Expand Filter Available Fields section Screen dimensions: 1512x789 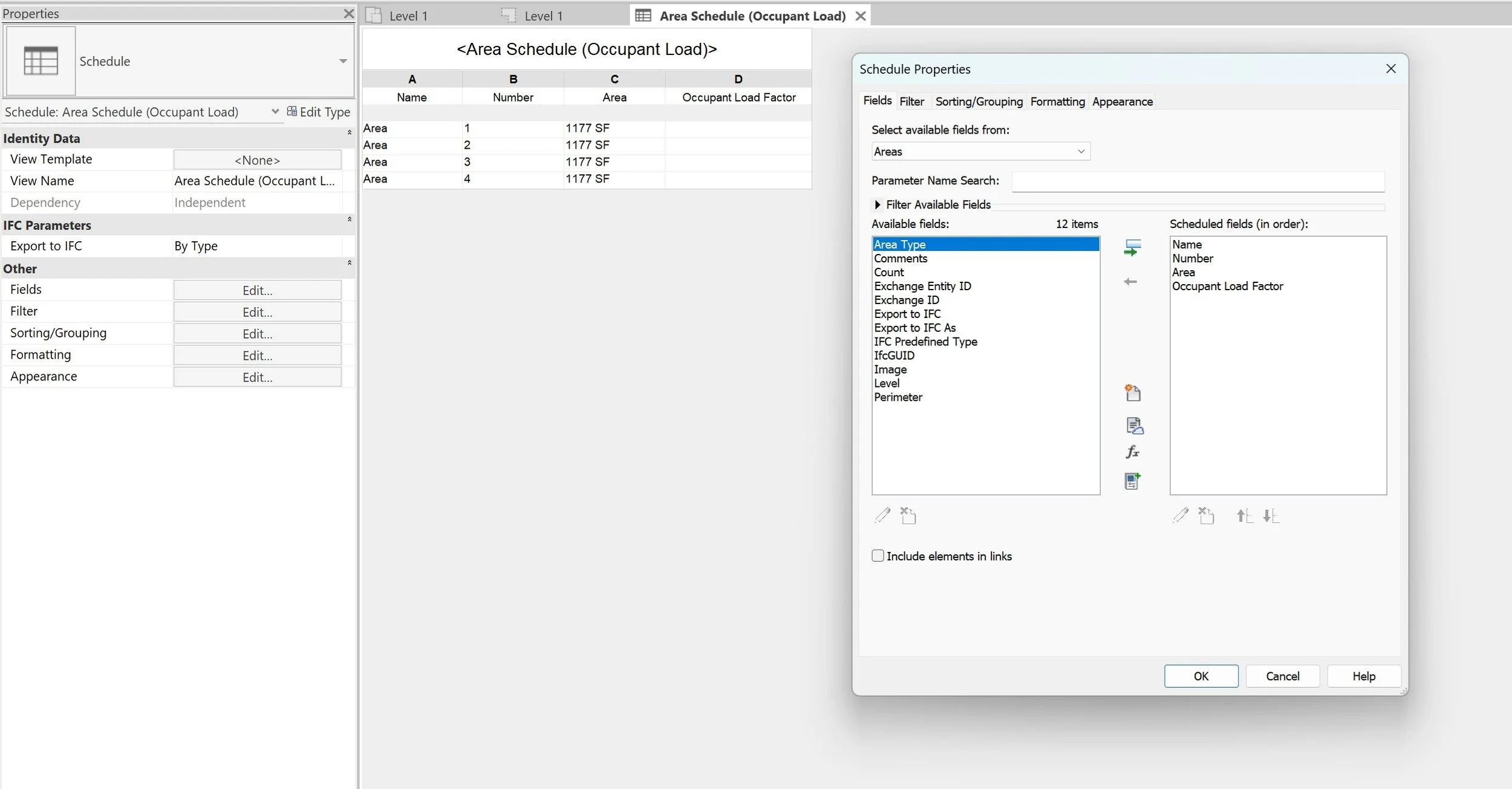(878, 205)
